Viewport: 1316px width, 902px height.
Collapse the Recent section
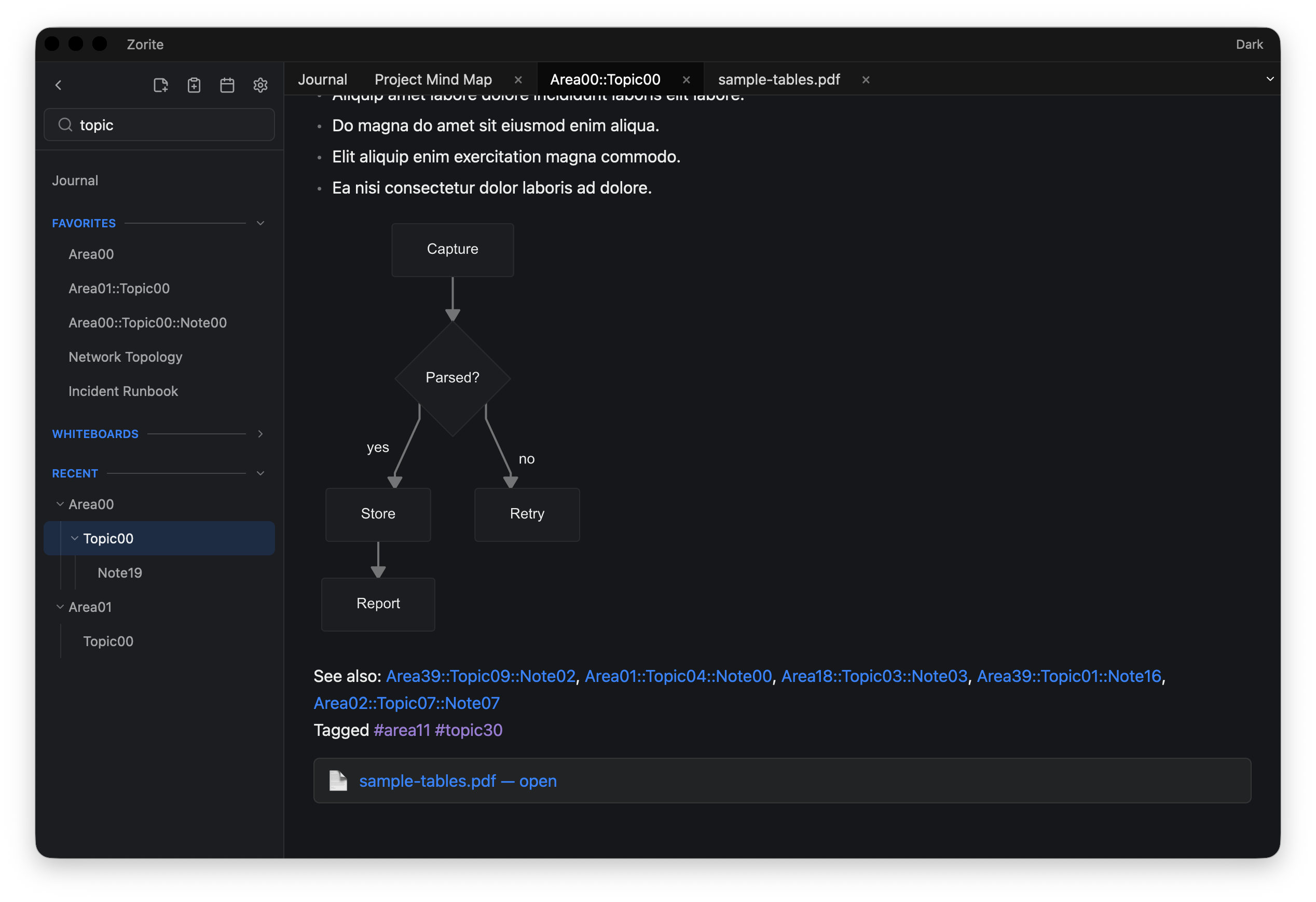point(261,473)
